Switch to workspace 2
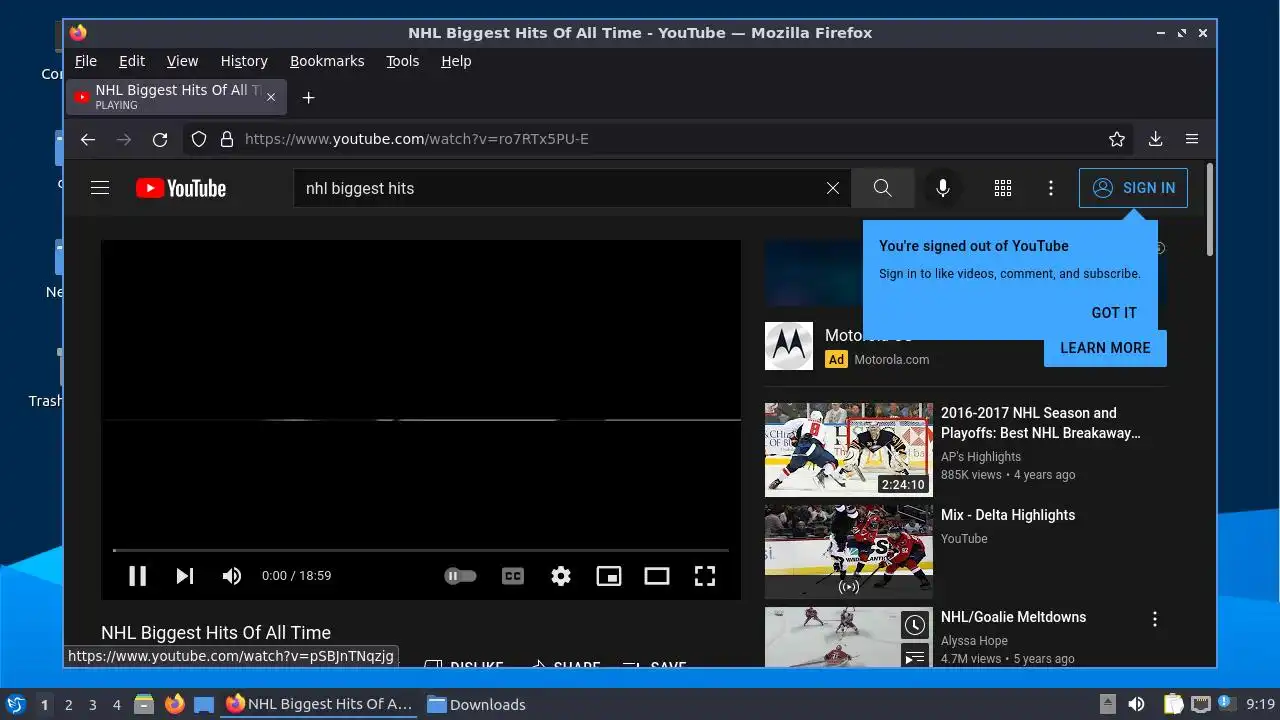1280x720 pixels. 69,705
